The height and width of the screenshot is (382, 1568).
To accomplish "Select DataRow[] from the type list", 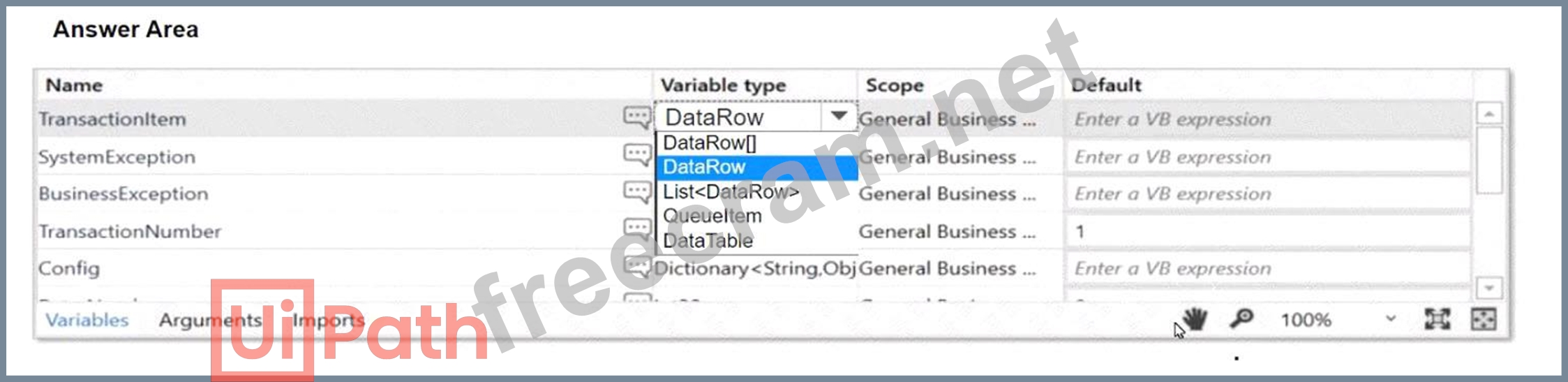I will pyautogui.click(x=710, y=143).
